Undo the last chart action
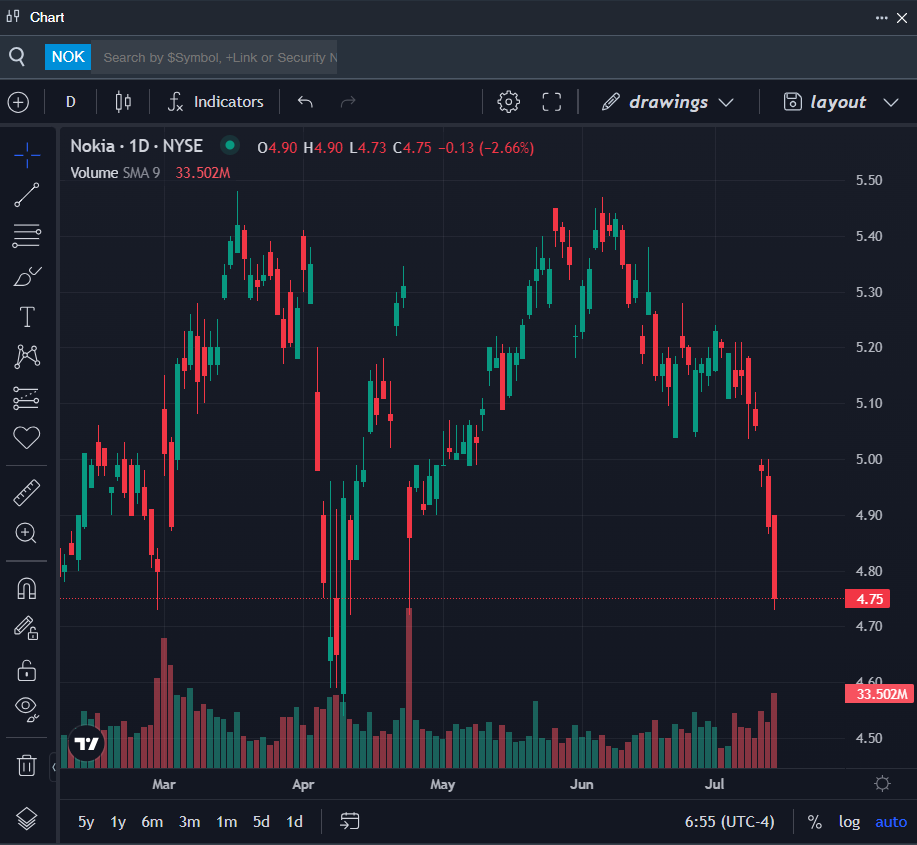 (305, 102)
